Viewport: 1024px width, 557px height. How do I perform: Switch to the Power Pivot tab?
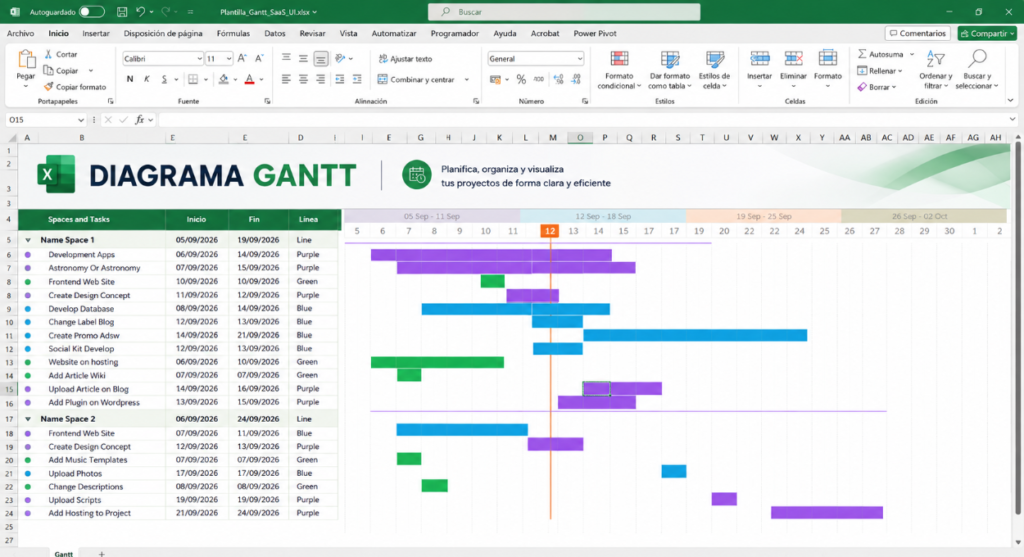coord(595,33)
